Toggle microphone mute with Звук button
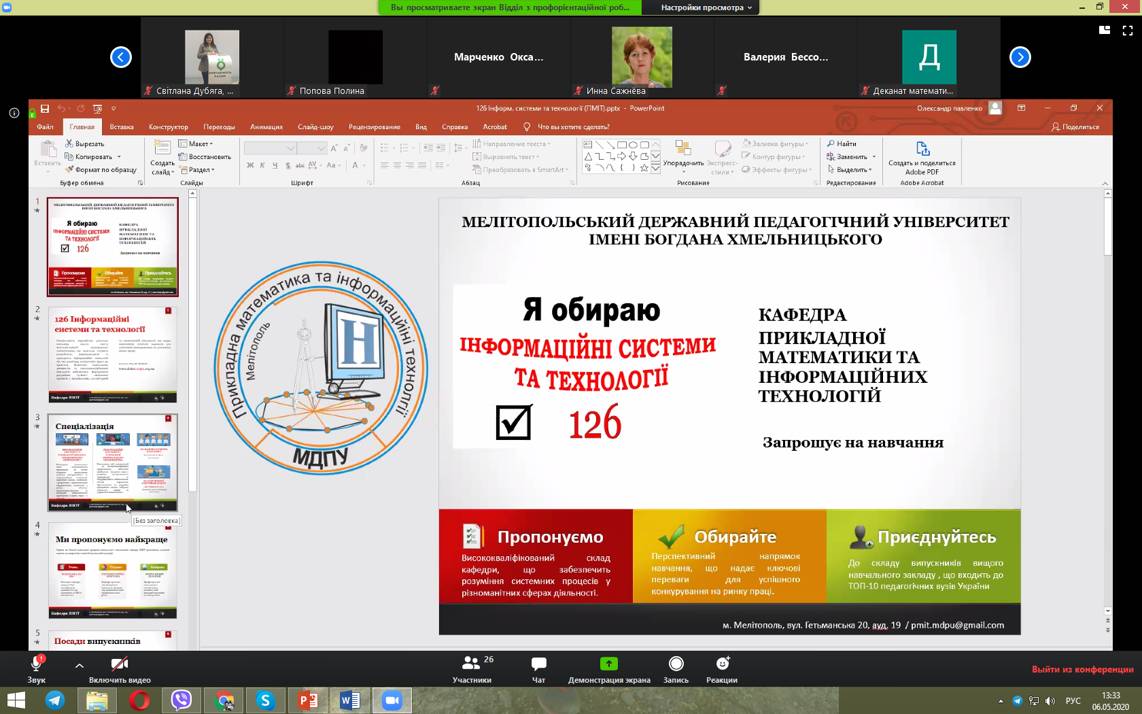 coord(36,668)
